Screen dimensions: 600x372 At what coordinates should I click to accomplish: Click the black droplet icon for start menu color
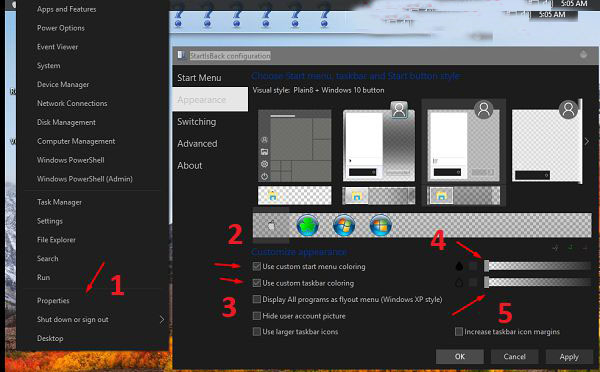pos(459,266)
